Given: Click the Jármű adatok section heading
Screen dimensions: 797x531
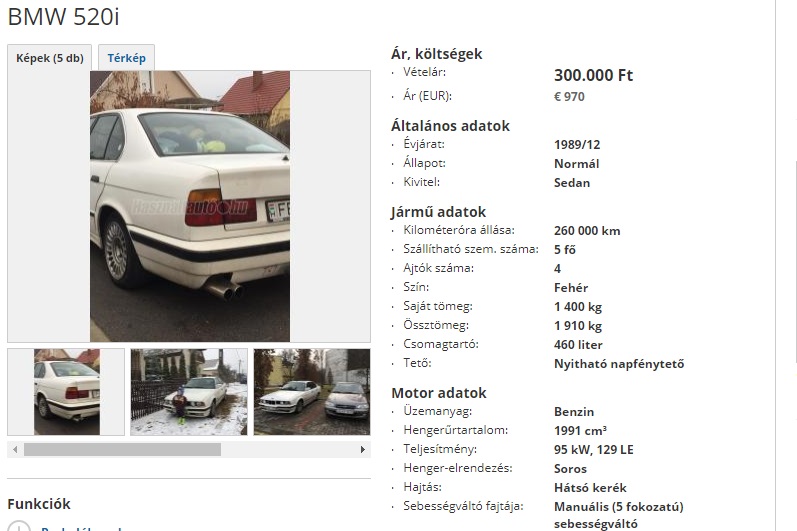Looking at the screenshot, I should tap(438, 211).
